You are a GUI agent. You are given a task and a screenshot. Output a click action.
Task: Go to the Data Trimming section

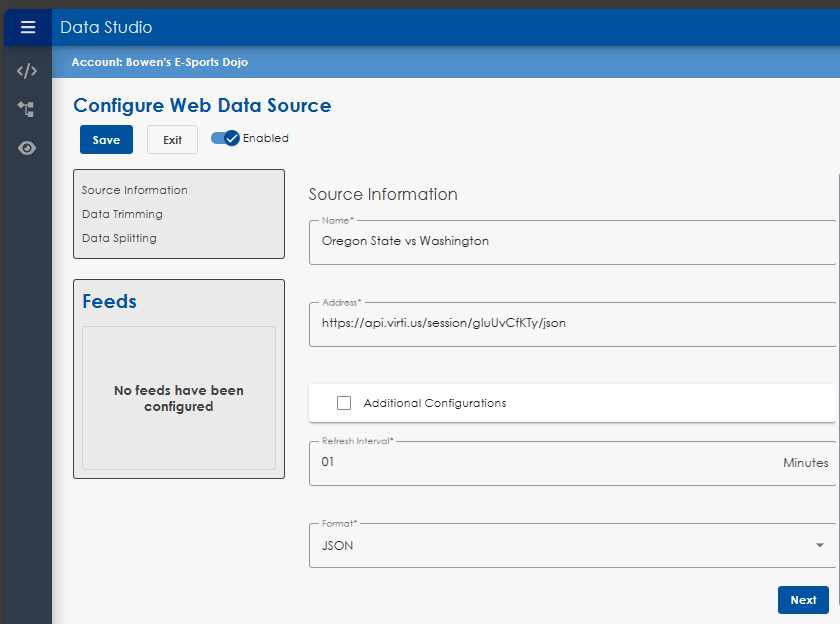[x=122, y=214]
